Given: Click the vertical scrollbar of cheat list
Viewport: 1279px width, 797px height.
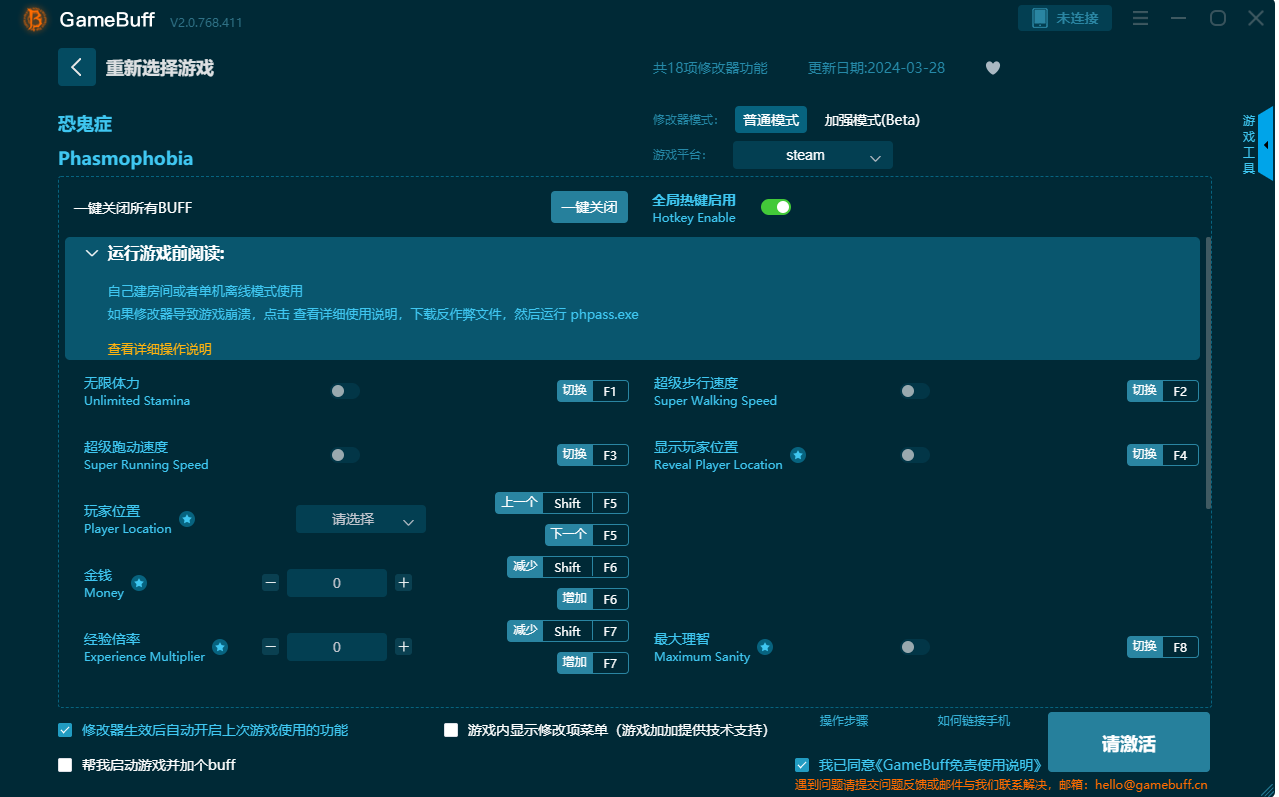Looking at the screenshot, I should (1208, 373).
